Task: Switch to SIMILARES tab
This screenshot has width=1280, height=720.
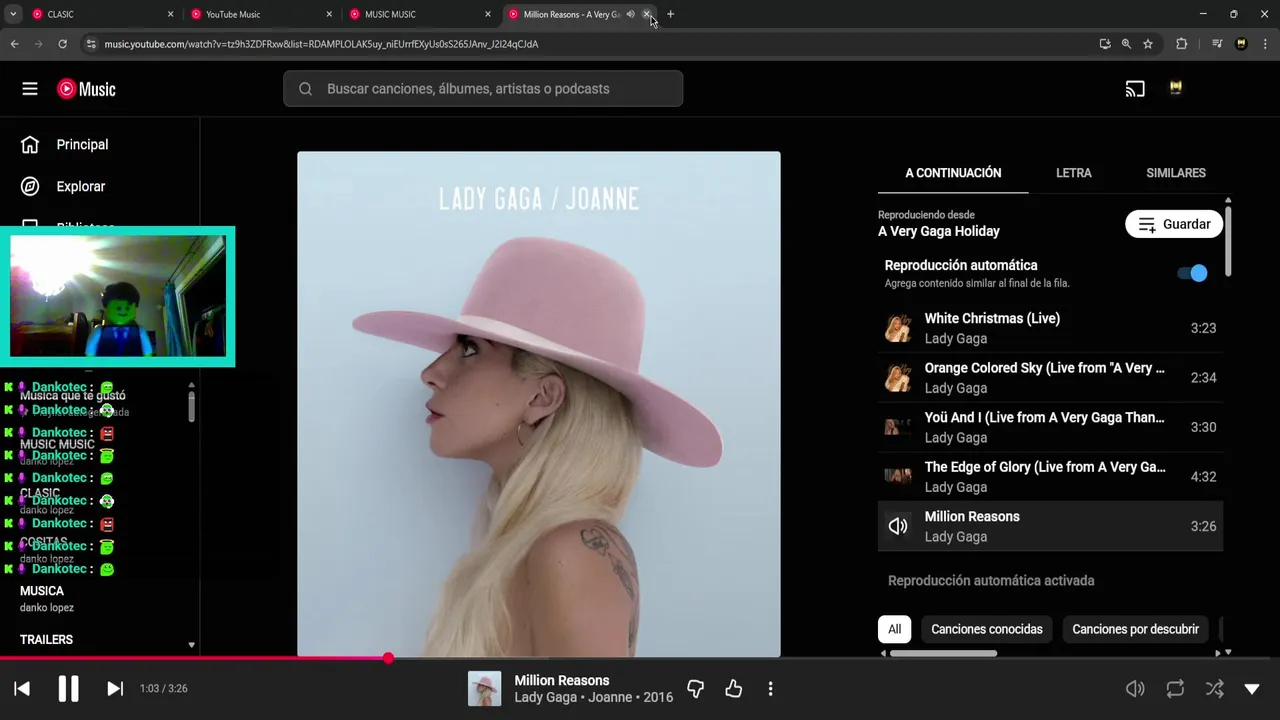Action: (1176, 173)
